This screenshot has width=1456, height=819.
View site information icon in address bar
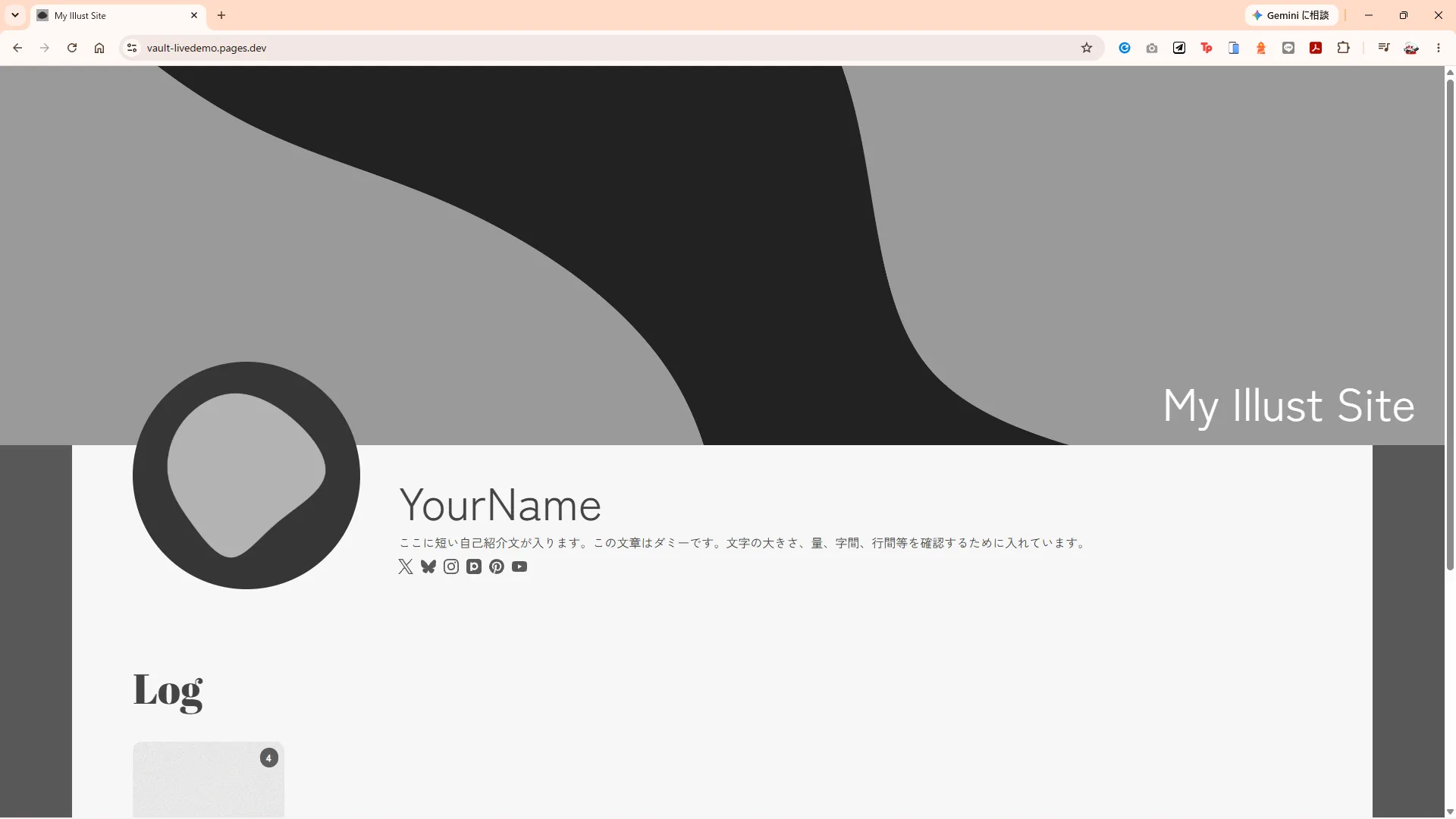point(132,48)
